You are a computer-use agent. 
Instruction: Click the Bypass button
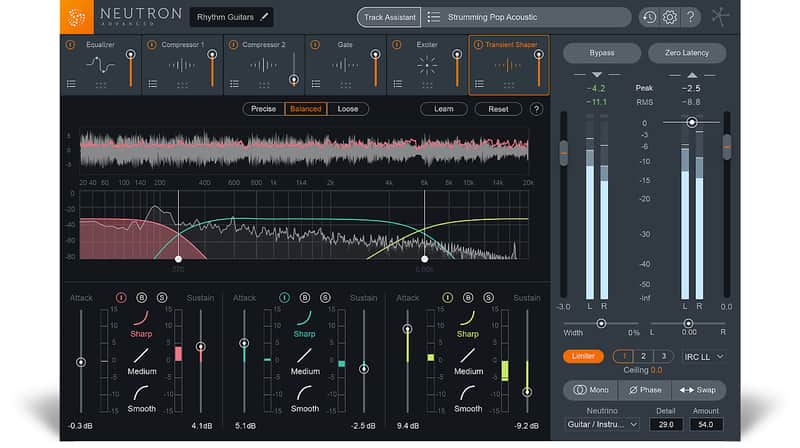pos(602,53)
